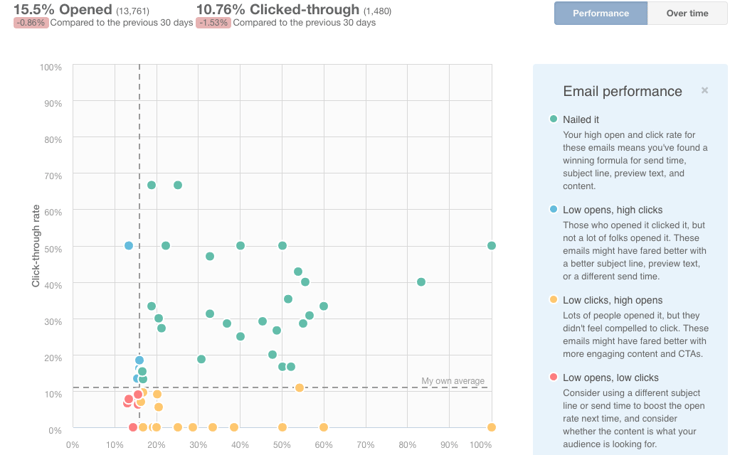Select yellow point at 100% opens, 0% clicks
The width and height of the screenshot is (735, 455).
pyautogui.click(x=492, y=428)
